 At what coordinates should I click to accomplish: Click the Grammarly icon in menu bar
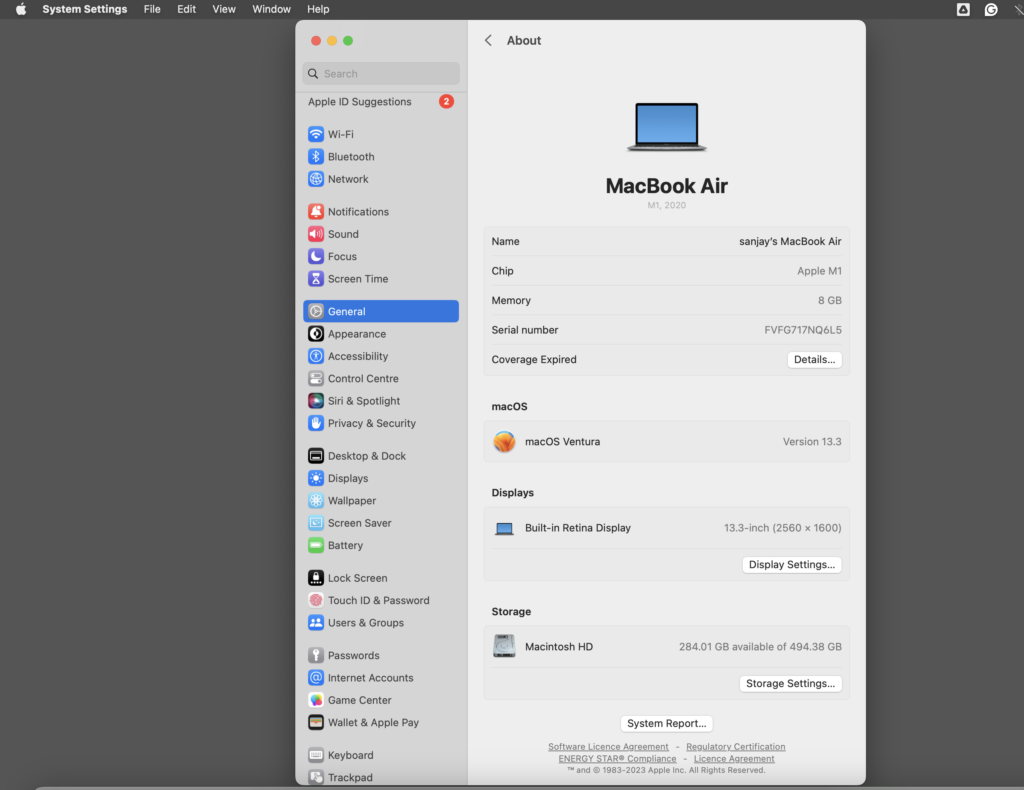[991, 9]
